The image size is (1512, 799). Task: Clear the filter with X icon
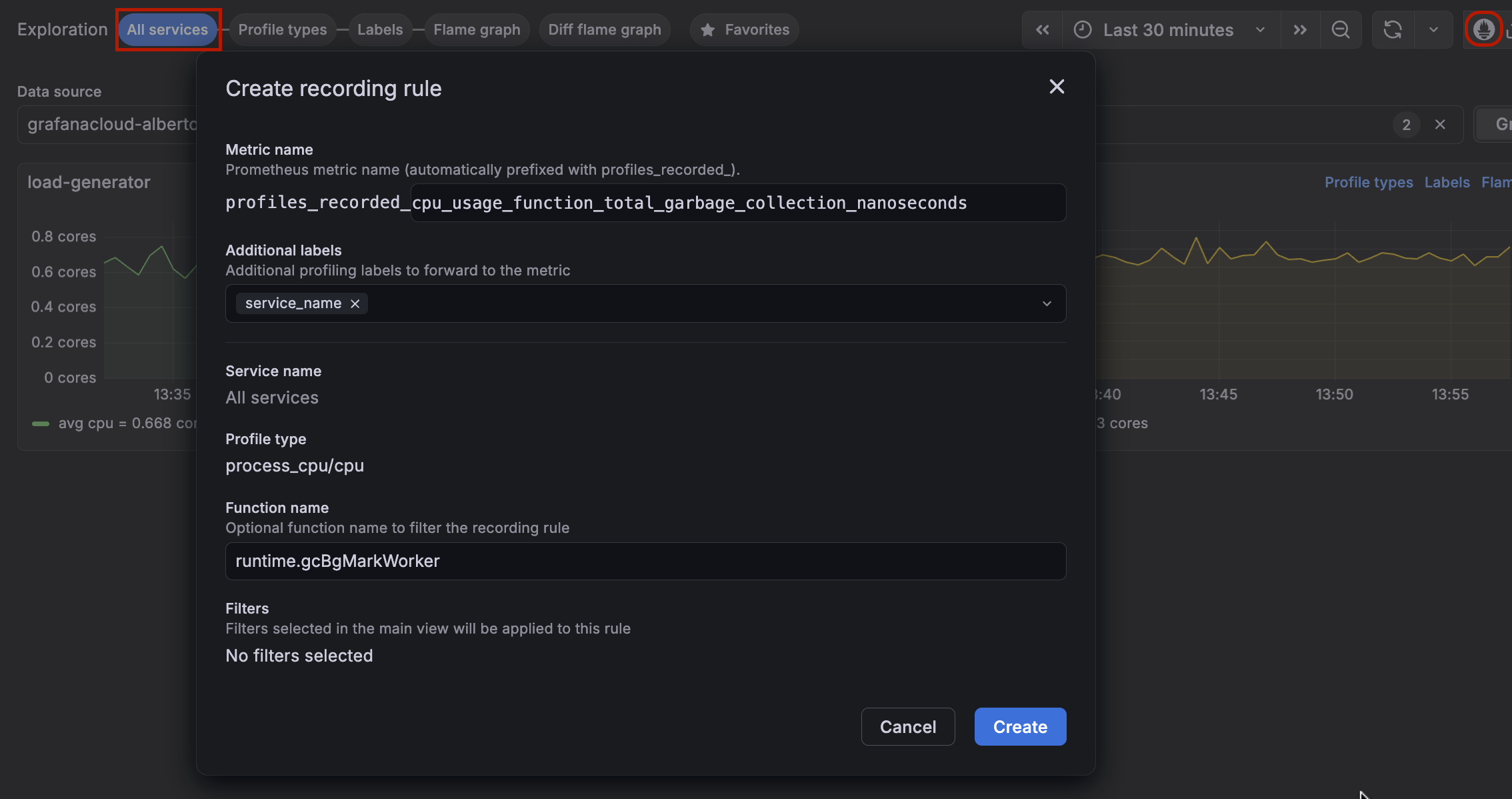(1440, 125)
